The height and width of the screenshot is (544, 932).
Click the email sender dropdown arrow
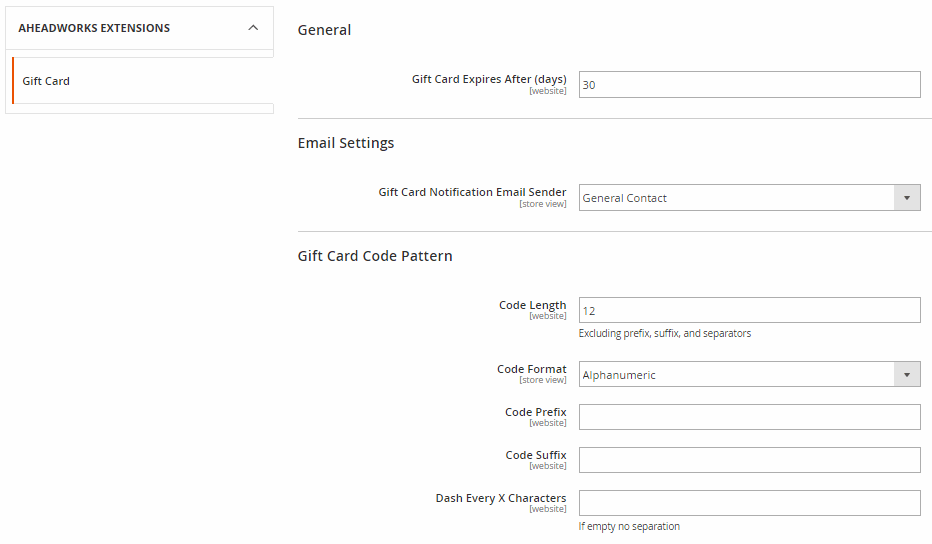click(907, 197)
